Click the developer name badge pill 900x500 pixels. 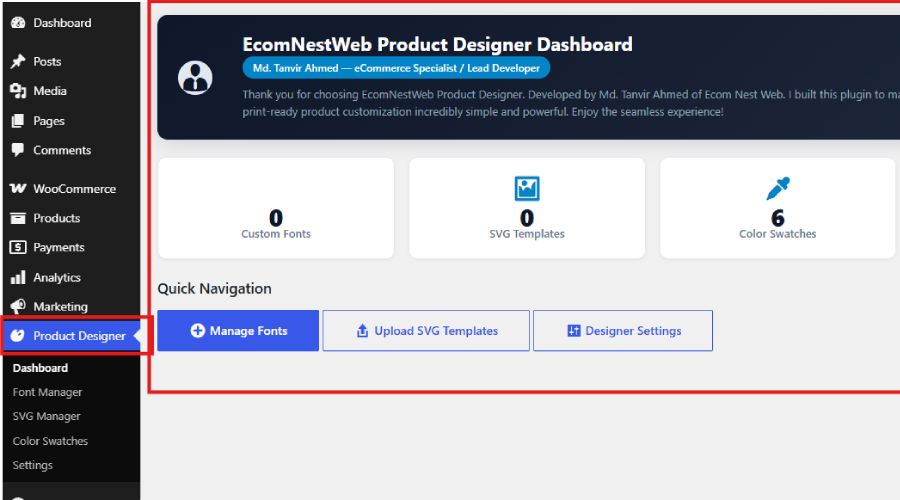[x=396, y=68]
